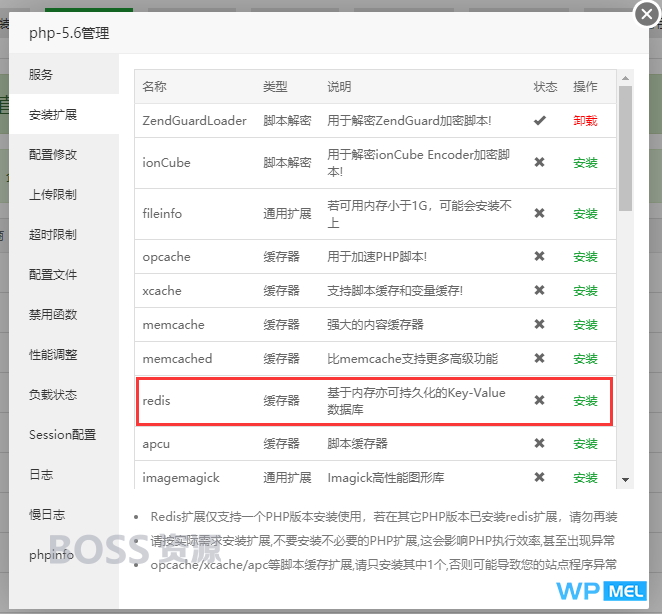Screen dimensions: 662x614
Task: Click the php-5.6管理 dialog title
Action: [x=69, y=33]
